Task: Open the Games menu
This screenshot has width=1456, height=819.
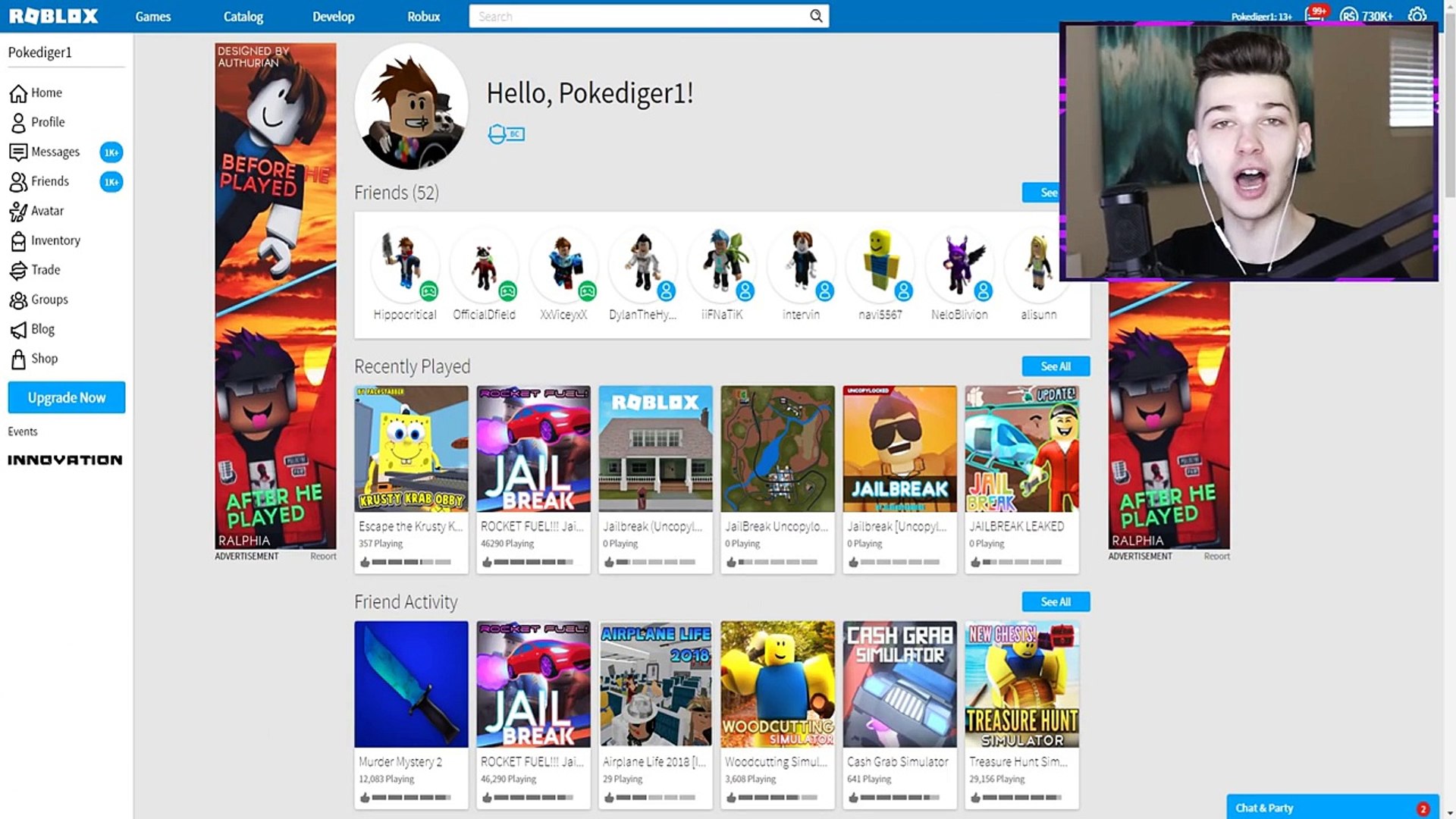Action: click(x=152, y=16)
